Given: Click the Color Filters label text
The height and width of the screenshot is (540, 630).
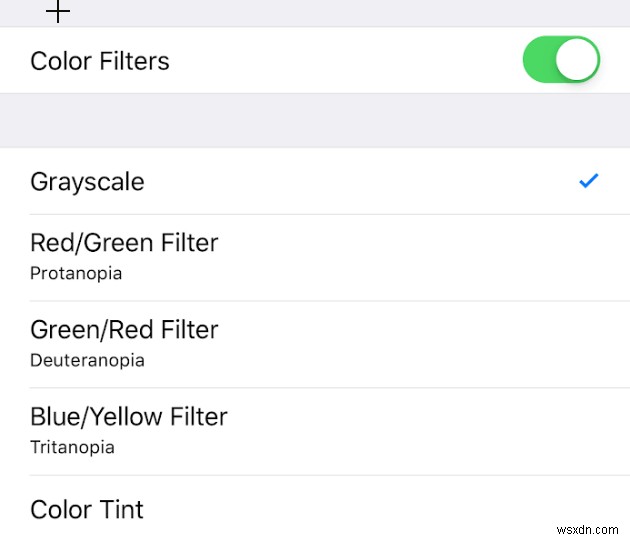Looking at the screenshot, I should point(100,61).
